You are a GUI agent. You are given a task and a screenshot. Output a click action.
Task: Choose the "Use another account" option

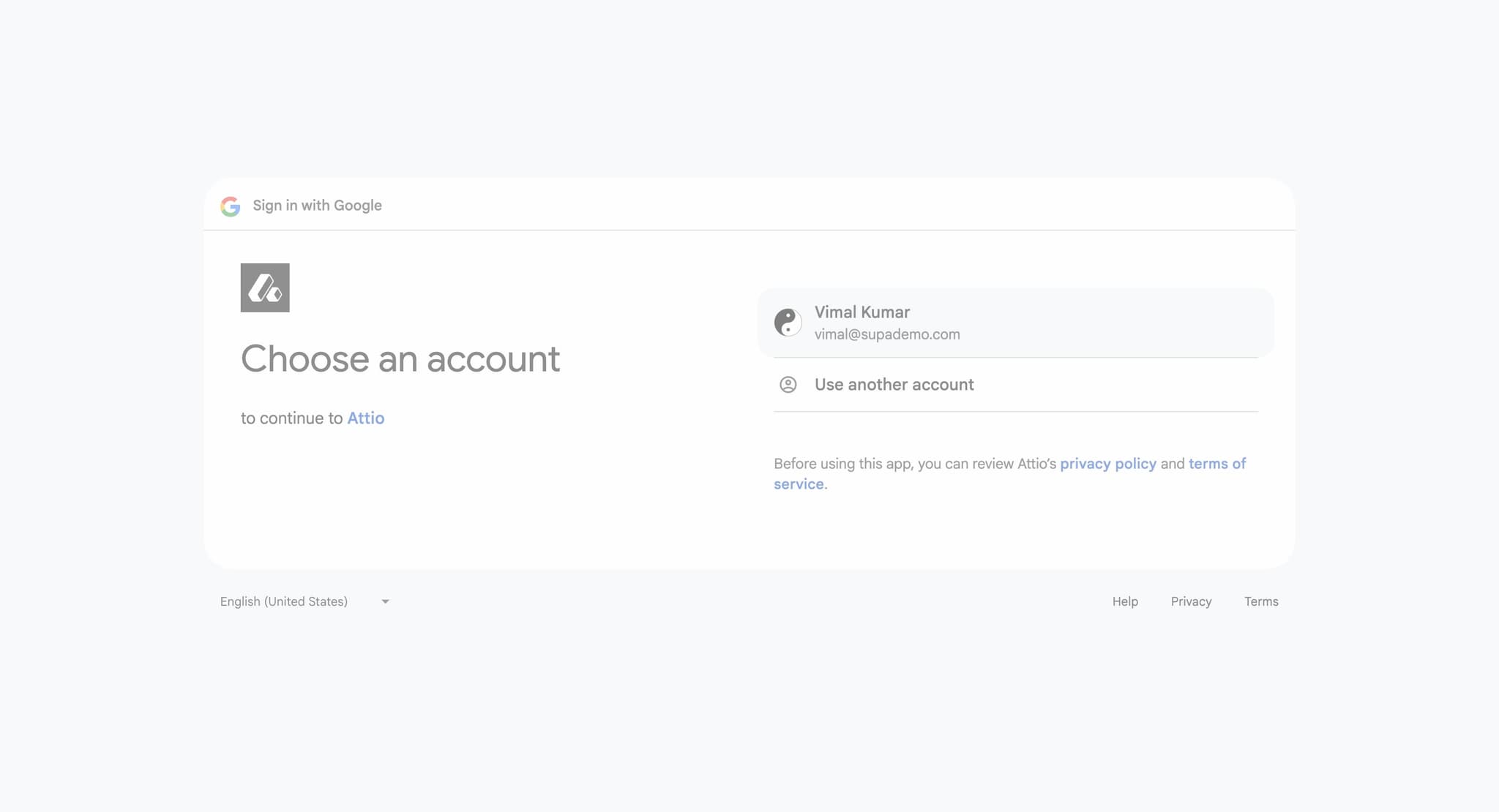click(894, 384)
